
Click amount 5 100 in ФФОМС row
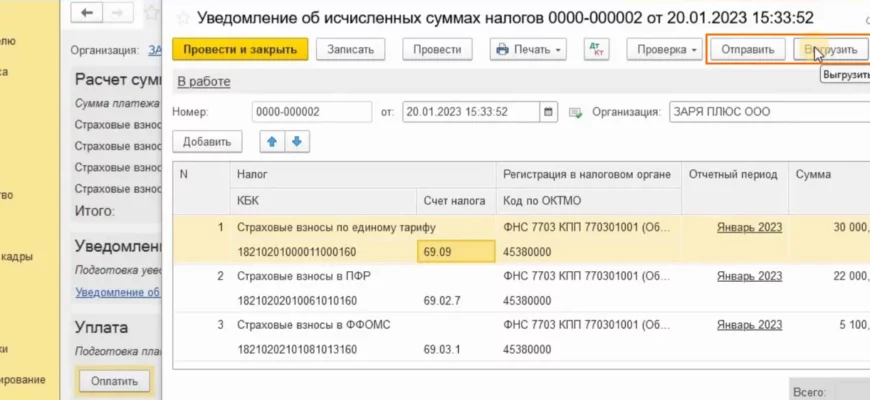pyautogui.click(x=854, y=325)
